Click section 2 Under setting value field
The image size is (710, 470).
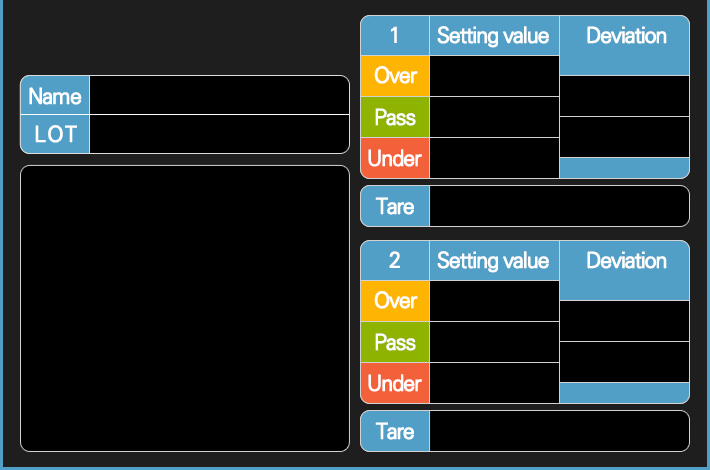(x=494, y=383)
